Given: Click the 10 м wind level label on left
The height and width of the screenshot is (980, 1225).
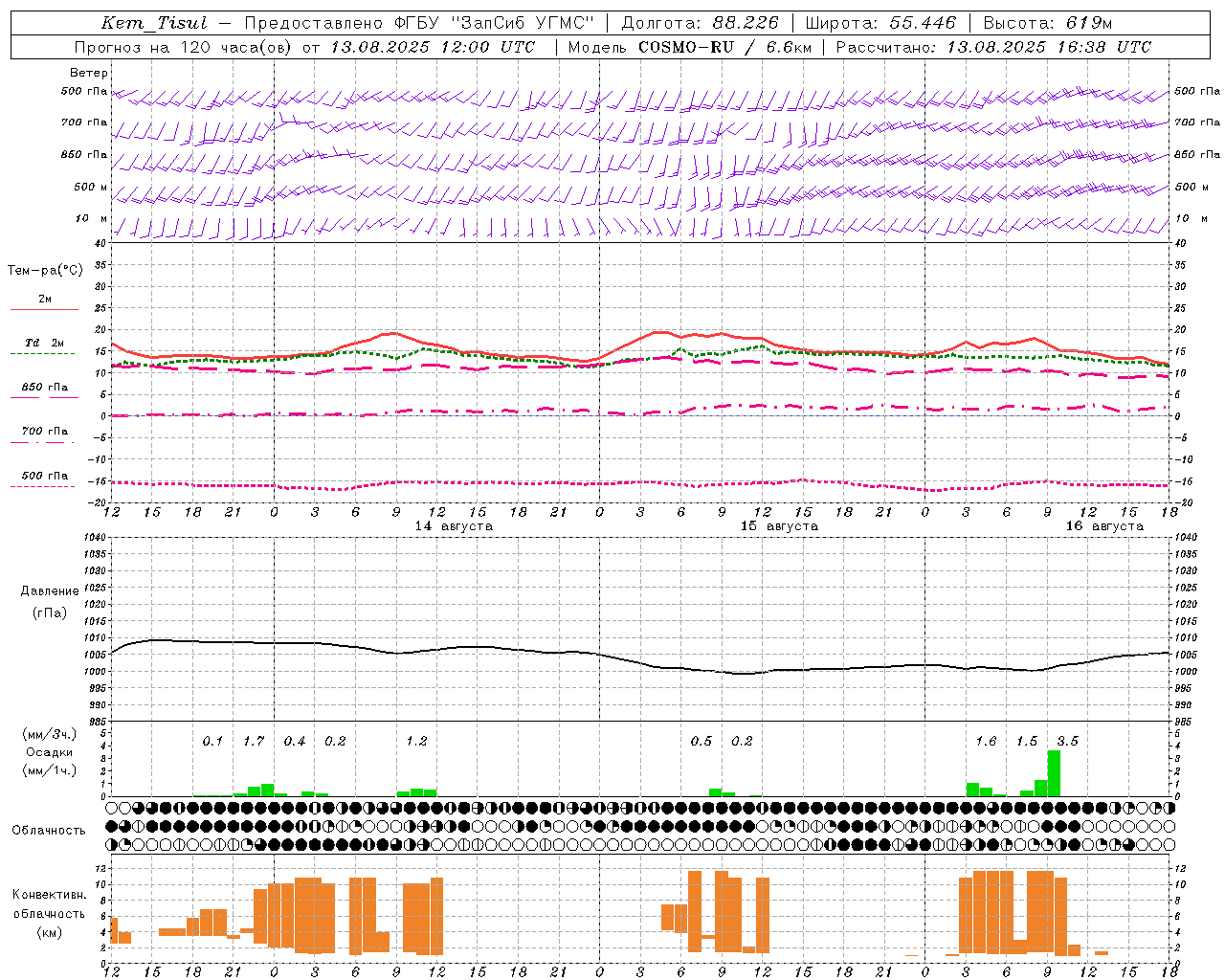Looking at the screenshot, I should point(92,219).
